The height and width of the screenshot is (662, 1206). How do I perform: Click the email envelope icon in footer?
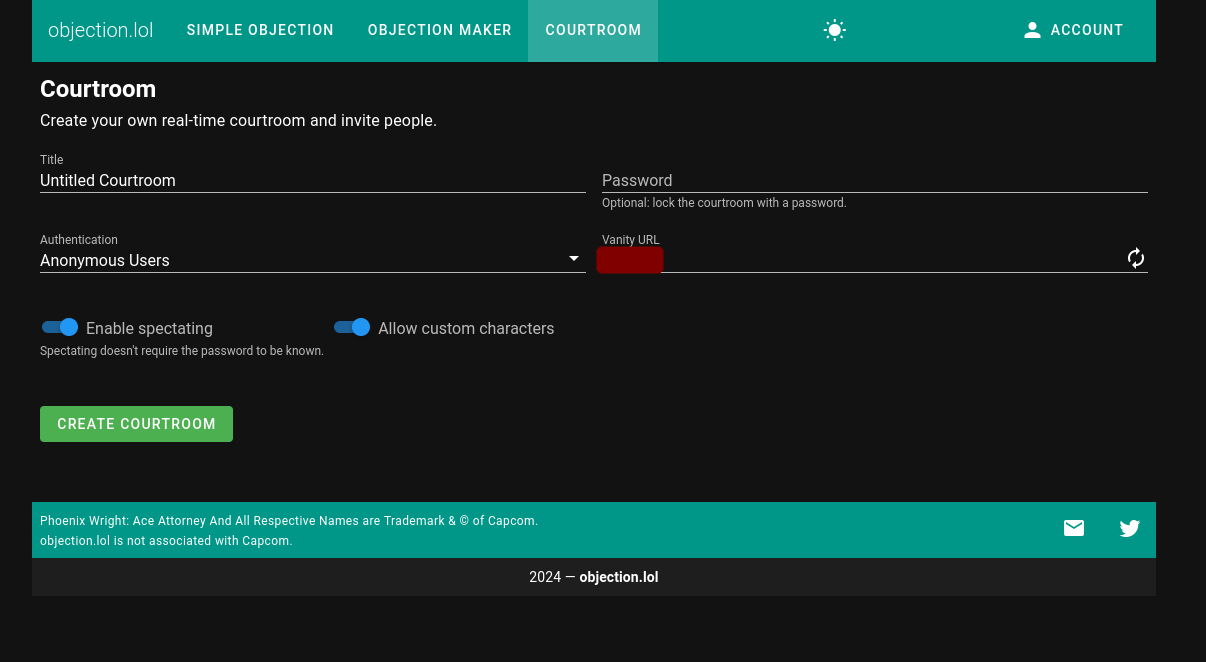point(1073,528)
